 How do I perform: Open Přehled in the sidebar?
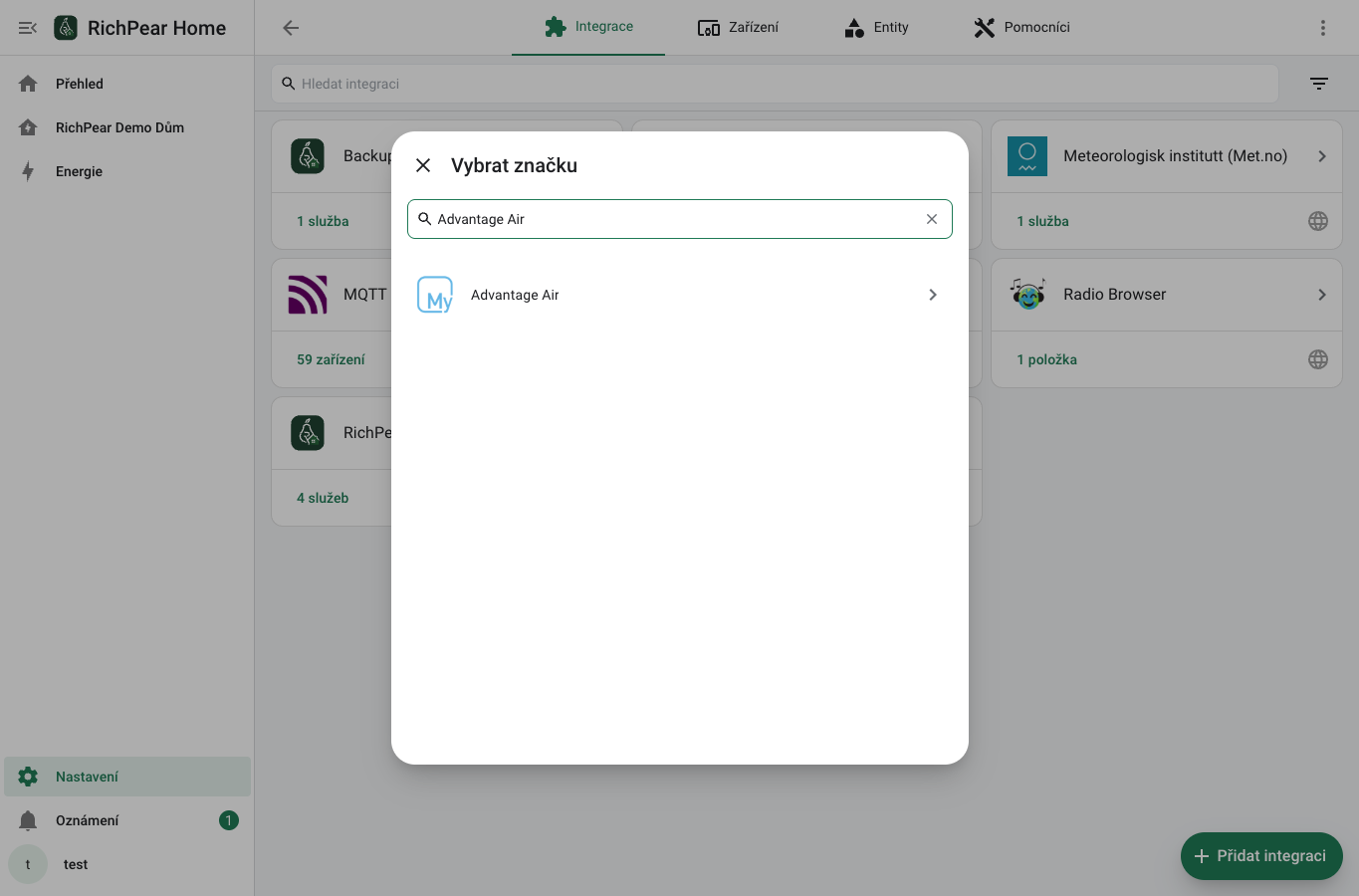click(127, 84)
